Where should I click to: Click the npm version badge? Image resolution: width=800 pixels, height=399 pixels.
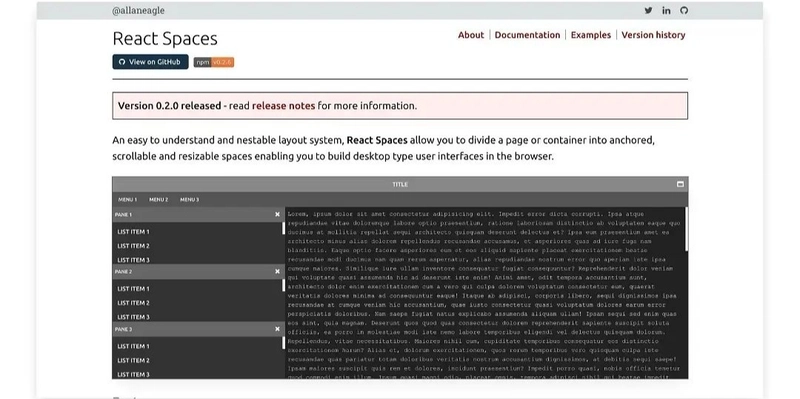pos(214,62)
